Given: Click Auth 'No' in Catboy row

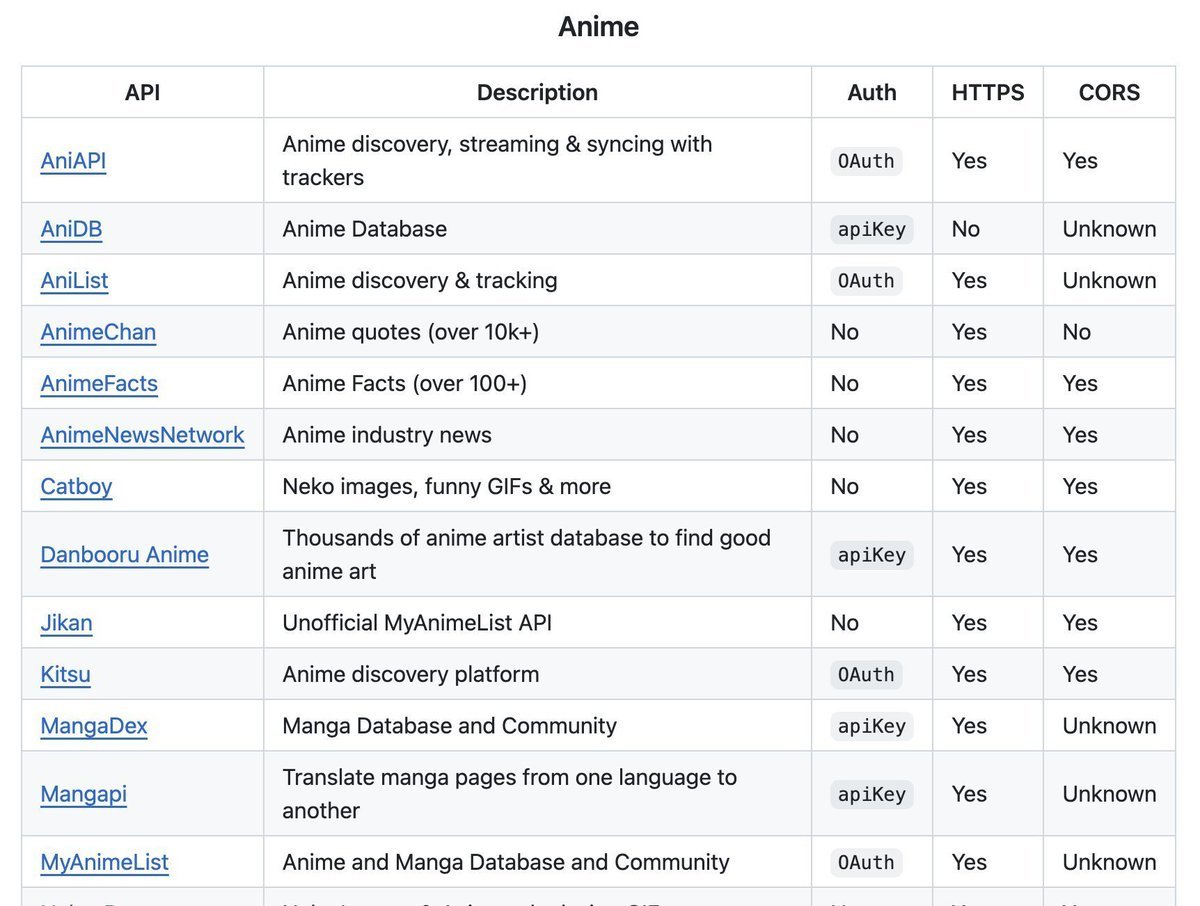Looking at the screenshot, I should click(x=844, y=487).
